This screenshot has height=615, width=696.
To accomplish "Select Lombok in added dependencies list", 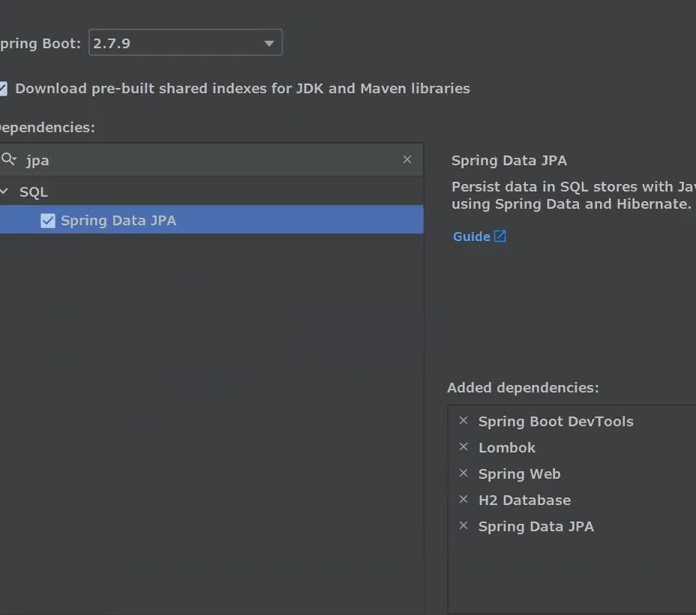I will click(507, 448).
